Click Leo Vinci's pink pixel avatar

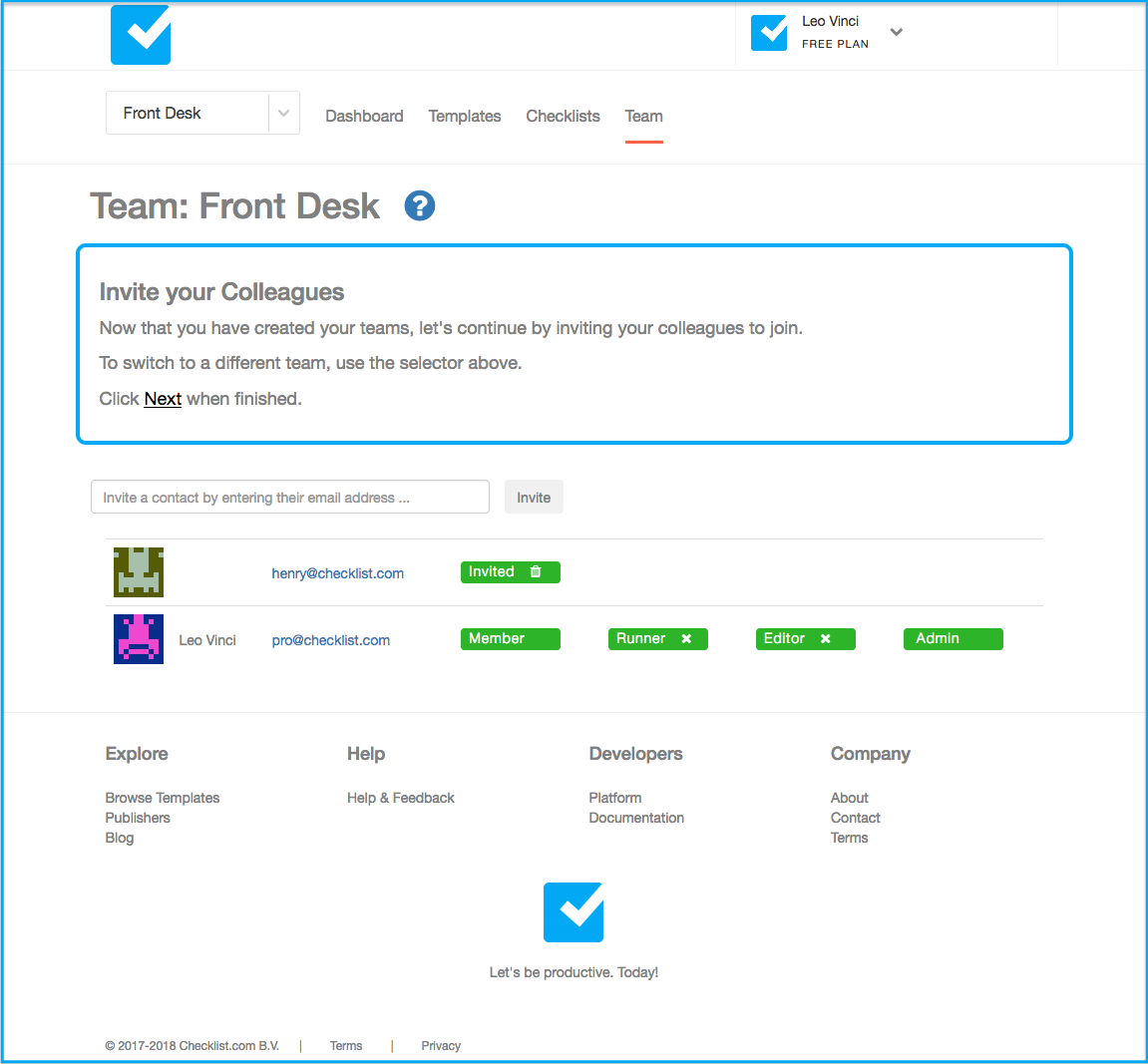click(x=139, y=639)
